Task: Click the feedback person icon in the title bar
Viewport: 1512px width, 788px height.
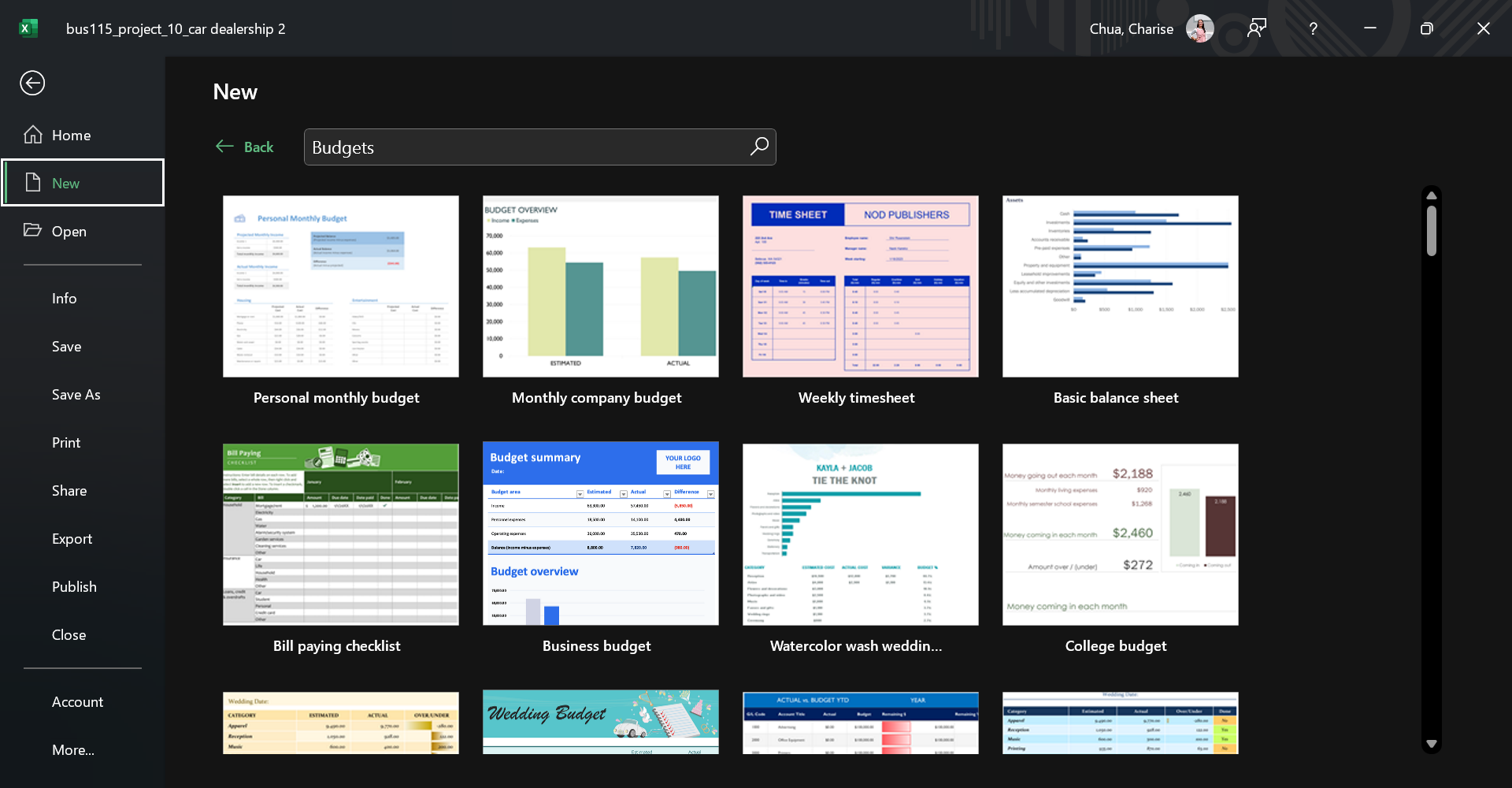Action: [x=1257, y=28]
